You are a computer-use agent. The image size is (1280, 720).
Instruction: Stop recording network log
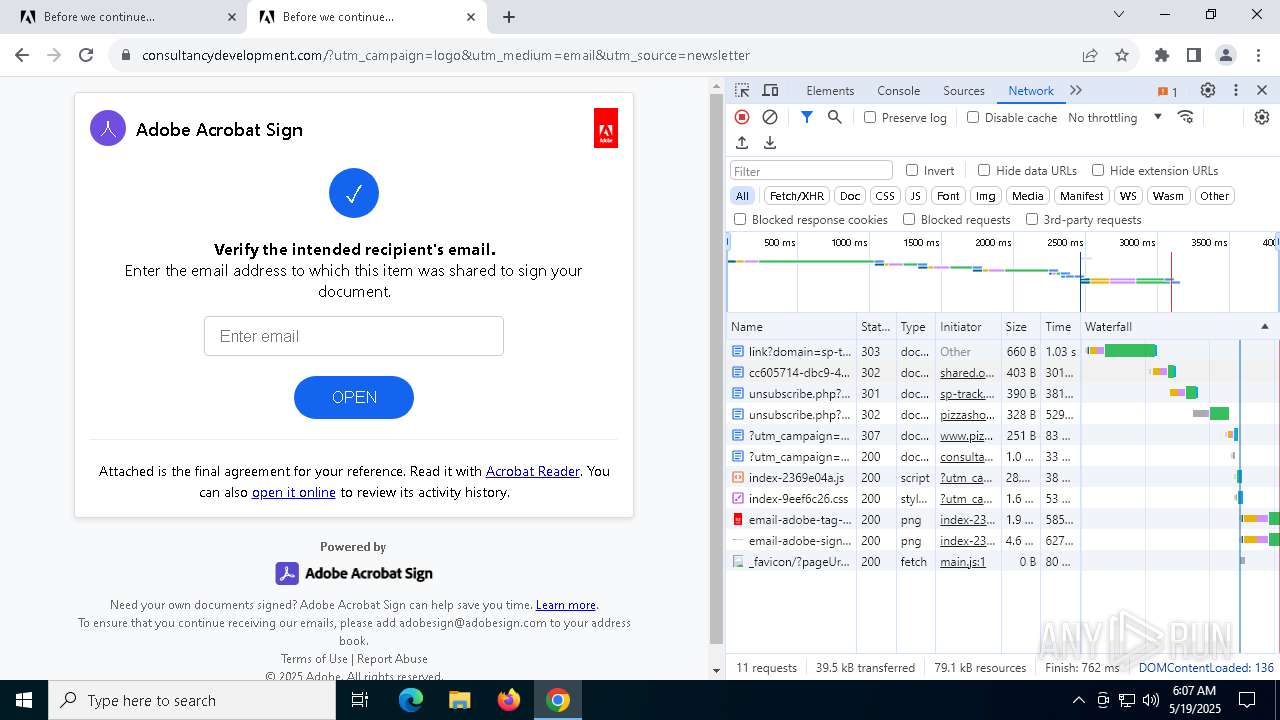point(742,117)
